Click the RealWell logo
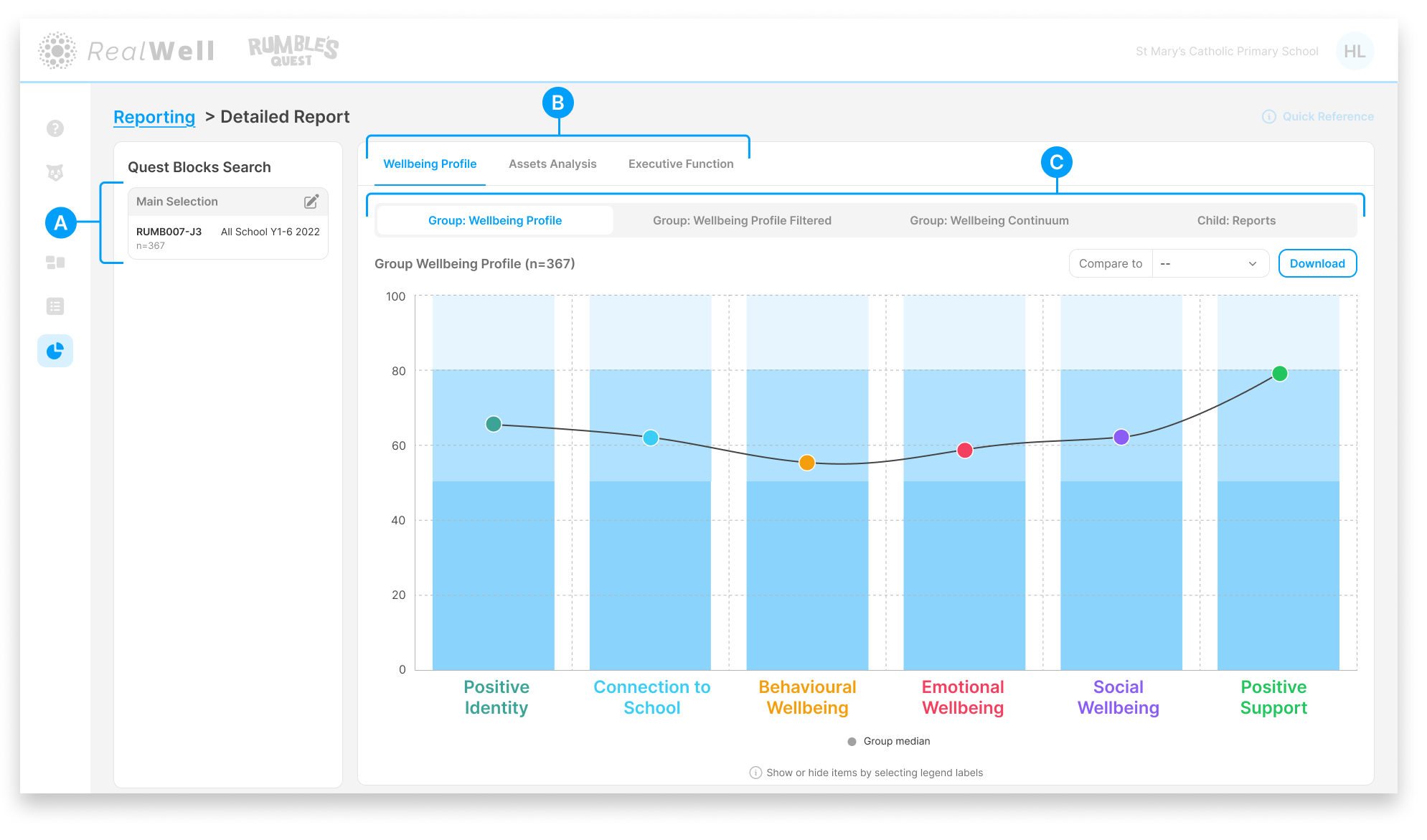1427x840 pixels. [x=126, y=51]
